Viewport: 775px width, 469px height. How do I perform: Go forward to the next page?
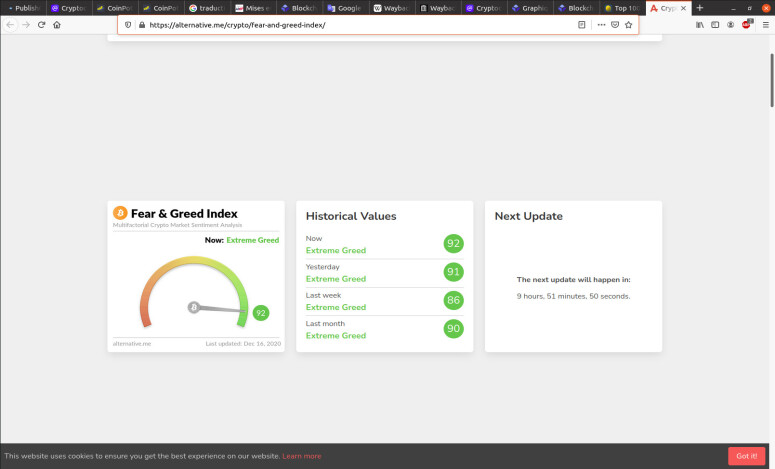(x=26, y=25)
